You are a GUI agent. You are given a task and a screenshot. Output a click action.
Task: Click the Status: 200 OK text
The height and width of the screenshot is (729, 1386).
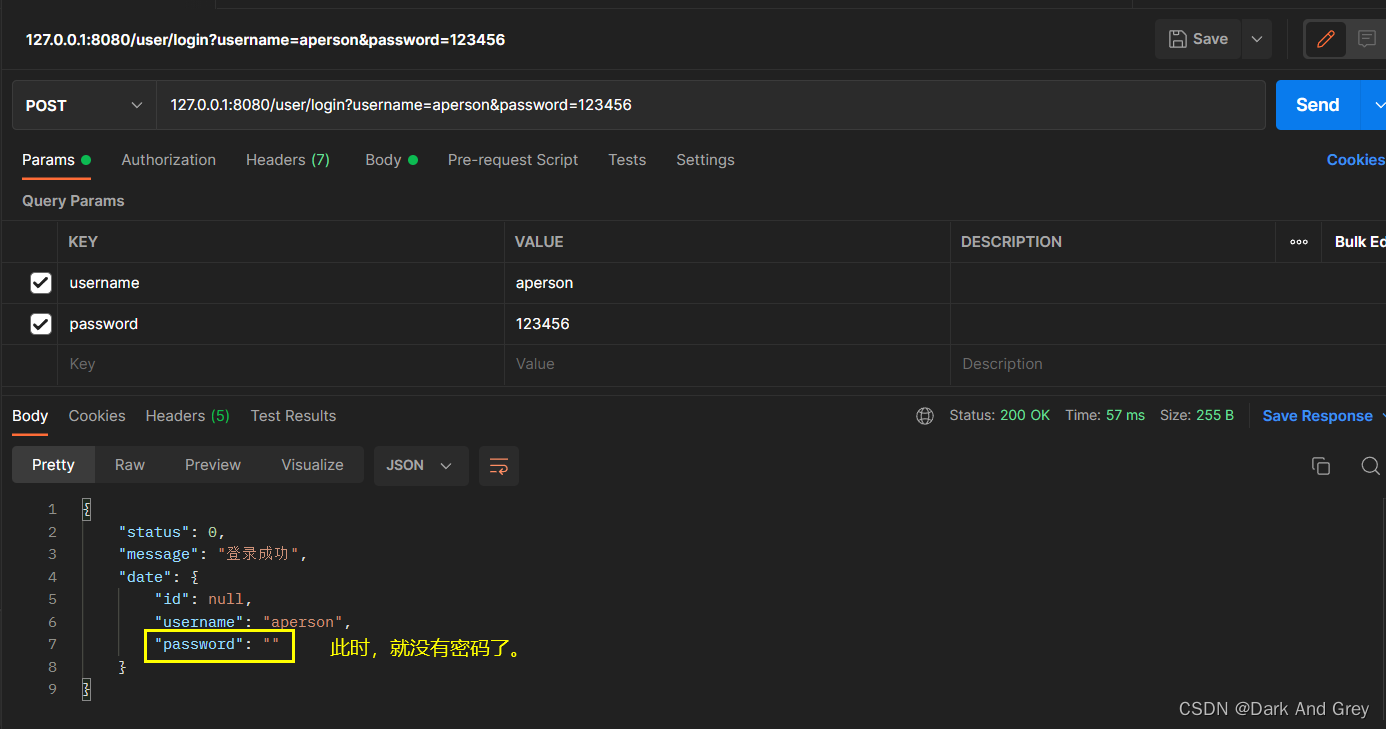point(1000,416)
